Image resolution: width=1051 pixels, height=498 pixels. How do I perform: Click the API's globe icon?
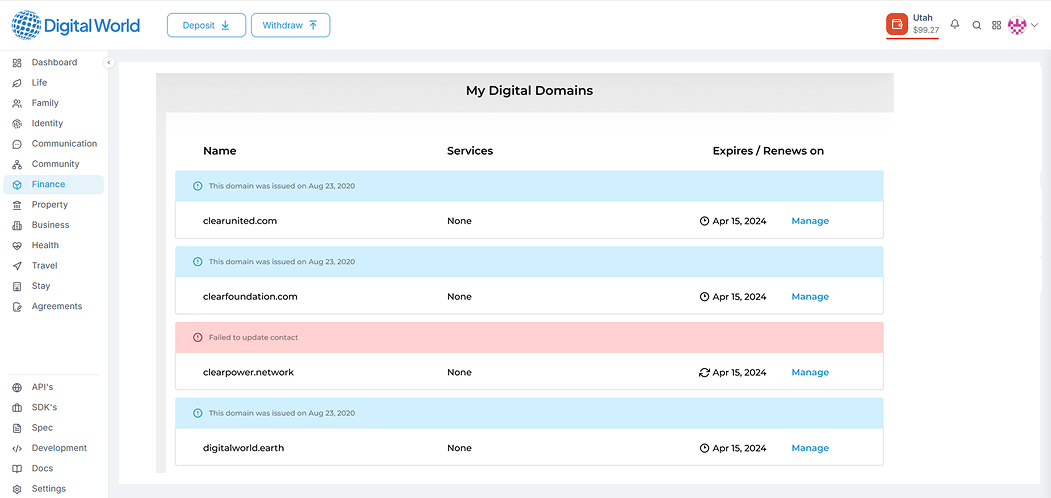[x=17, y=387]
